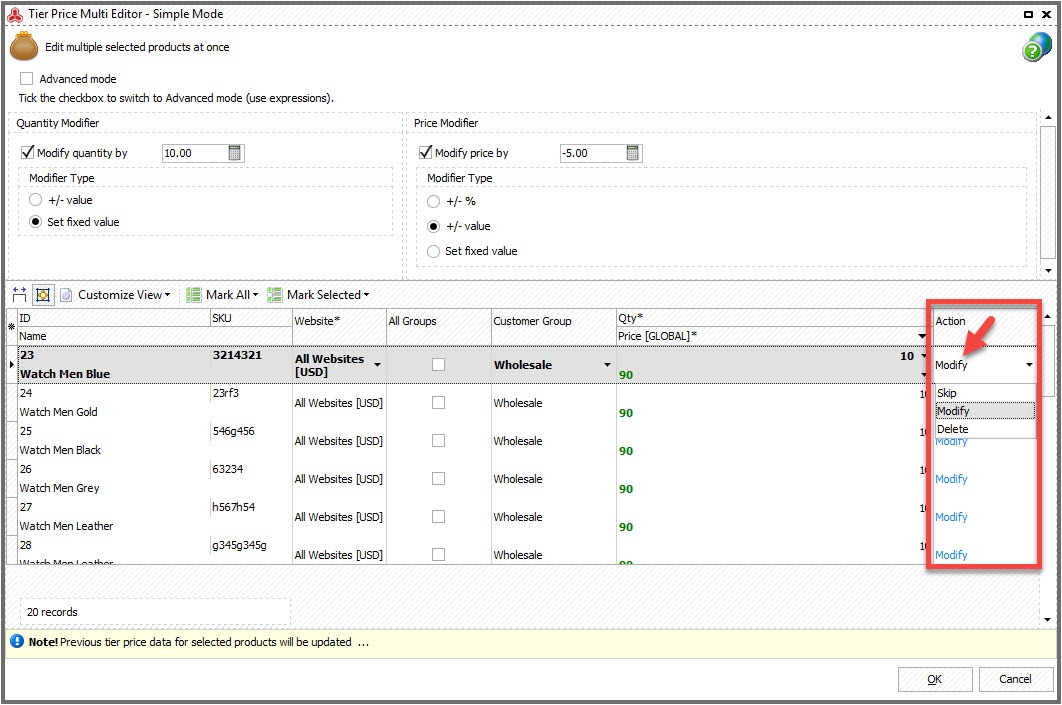This screenshot has width=1062, height=705.
Task: Click SKU cell 63234
Action: (228, 469)
